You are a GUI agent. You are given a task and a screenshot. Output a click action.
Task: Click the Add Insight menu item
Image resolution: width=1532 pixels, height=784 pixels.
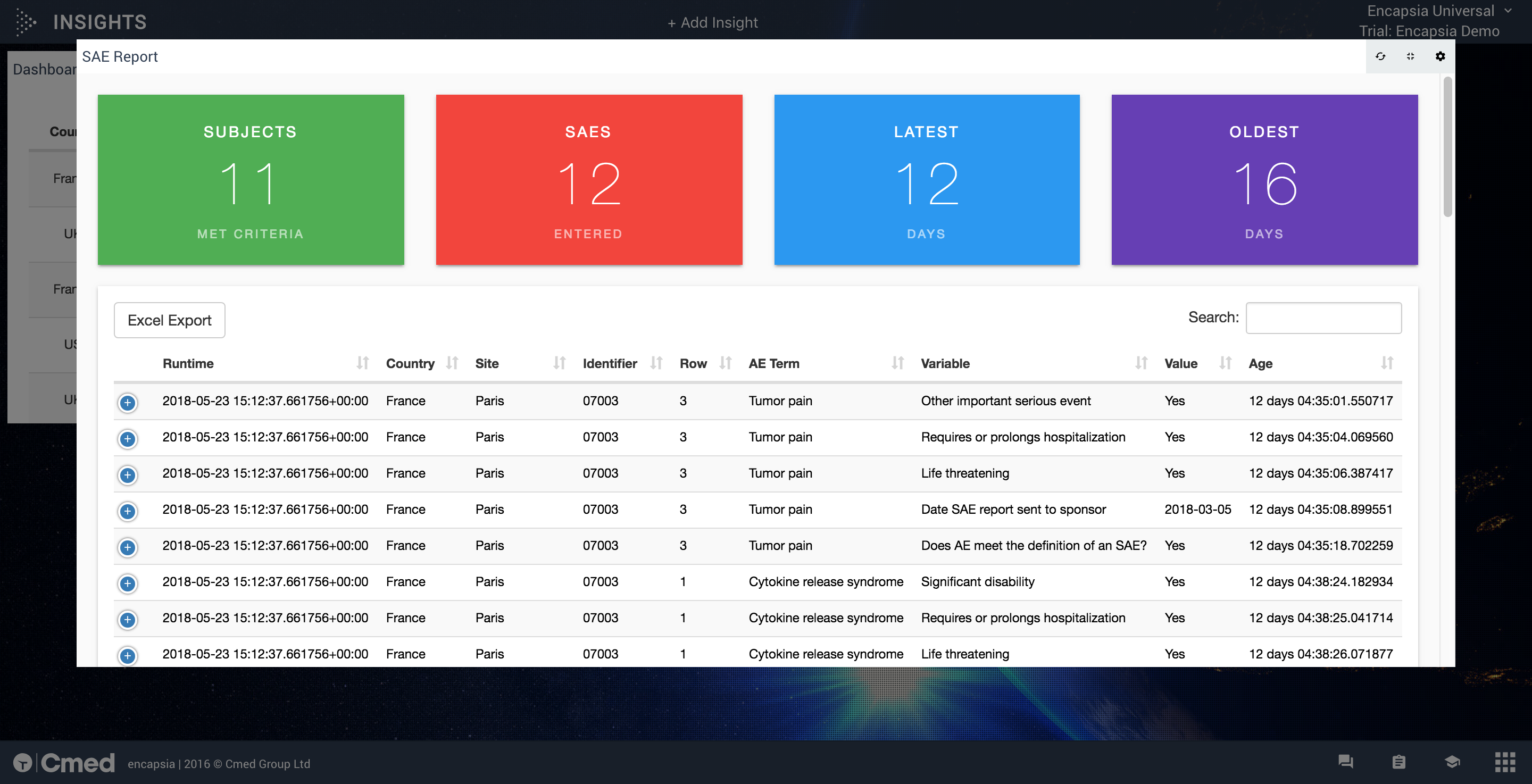(712, 22)
